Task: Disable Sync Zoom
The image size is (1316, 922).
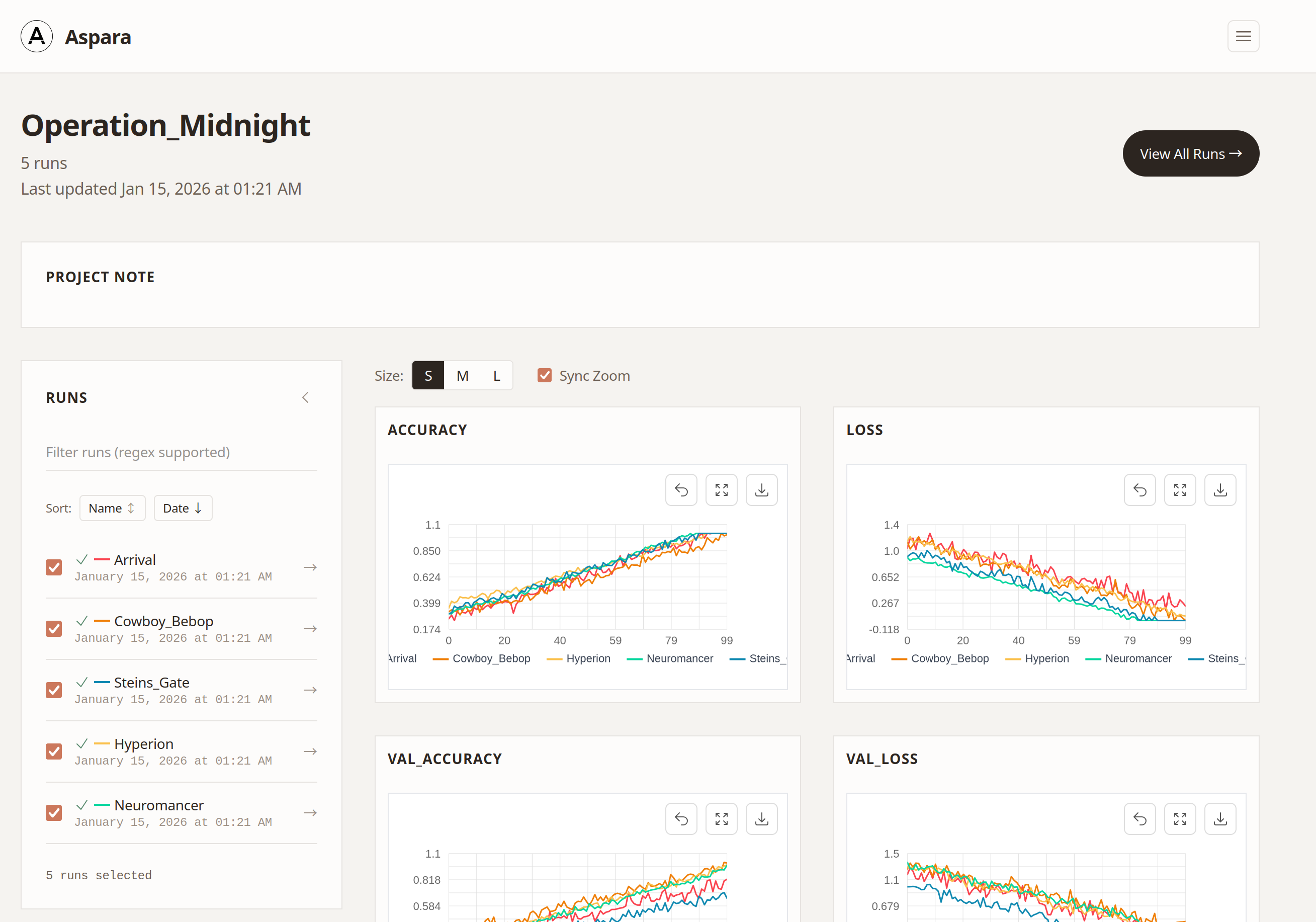Action: [x=545, y=375]
